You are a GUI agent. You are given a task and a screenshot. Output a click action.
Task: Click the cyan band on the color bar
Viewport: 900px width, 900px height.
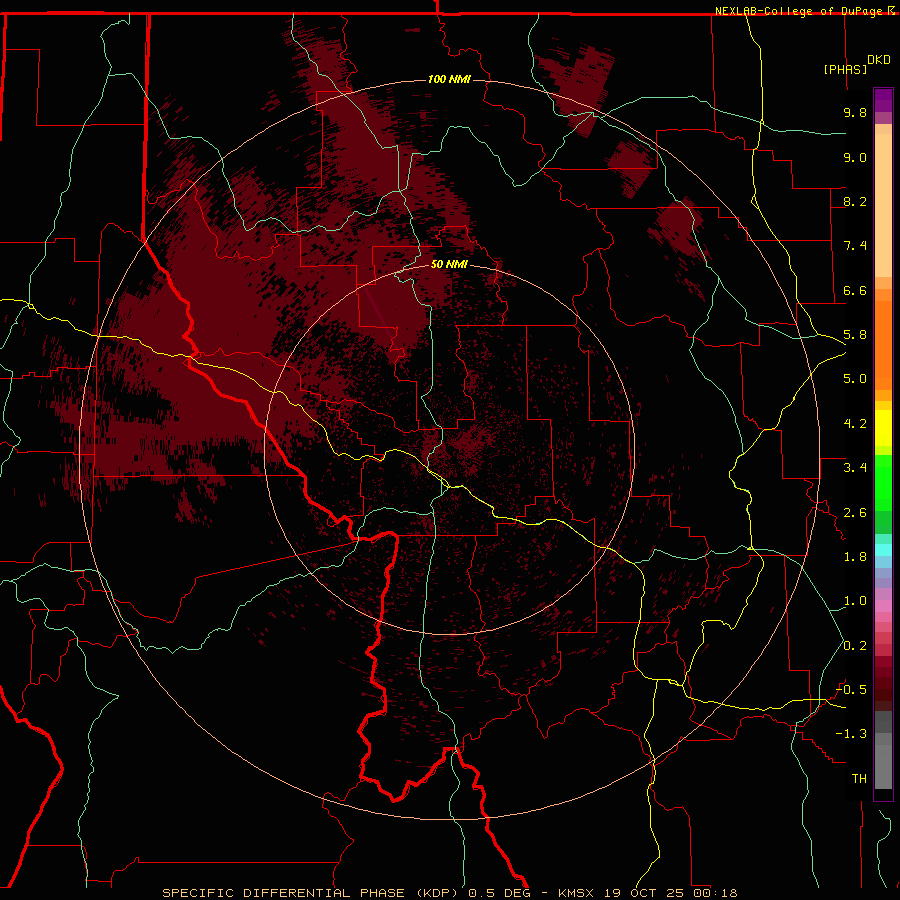[883, 550]
